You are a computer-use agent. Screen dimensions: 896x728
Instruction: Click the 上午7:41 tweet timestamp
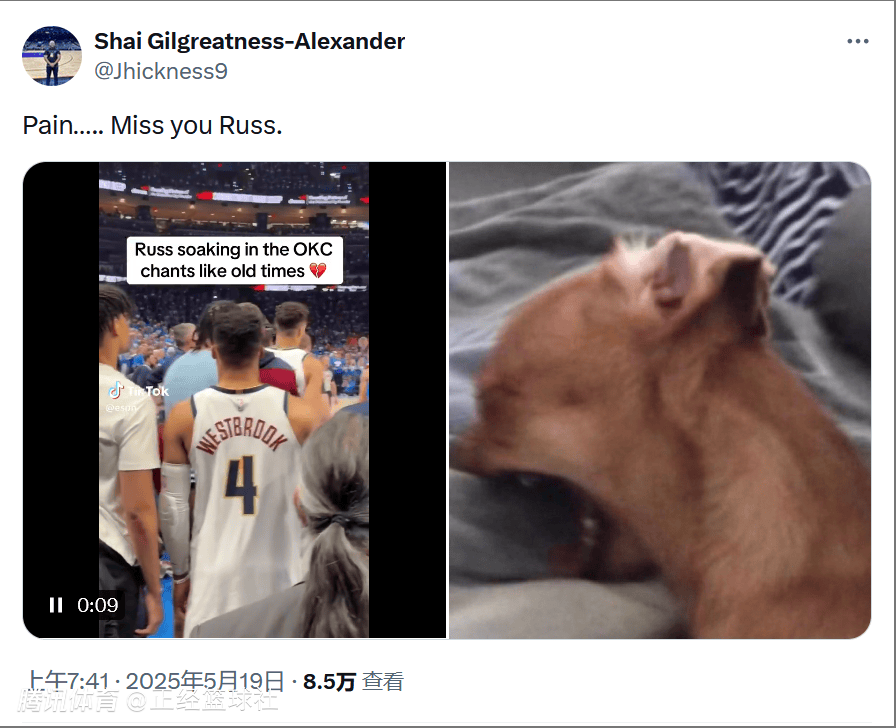click(x=67, y=681)
